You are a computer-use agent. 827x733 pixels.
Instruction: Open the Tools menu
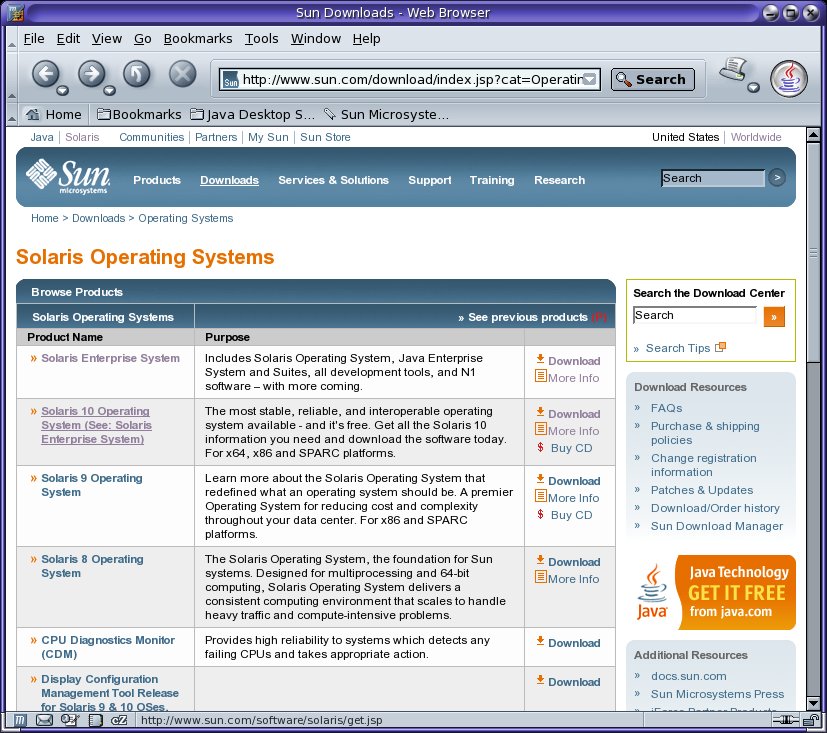pyautogui.click(x=261, y=38)
